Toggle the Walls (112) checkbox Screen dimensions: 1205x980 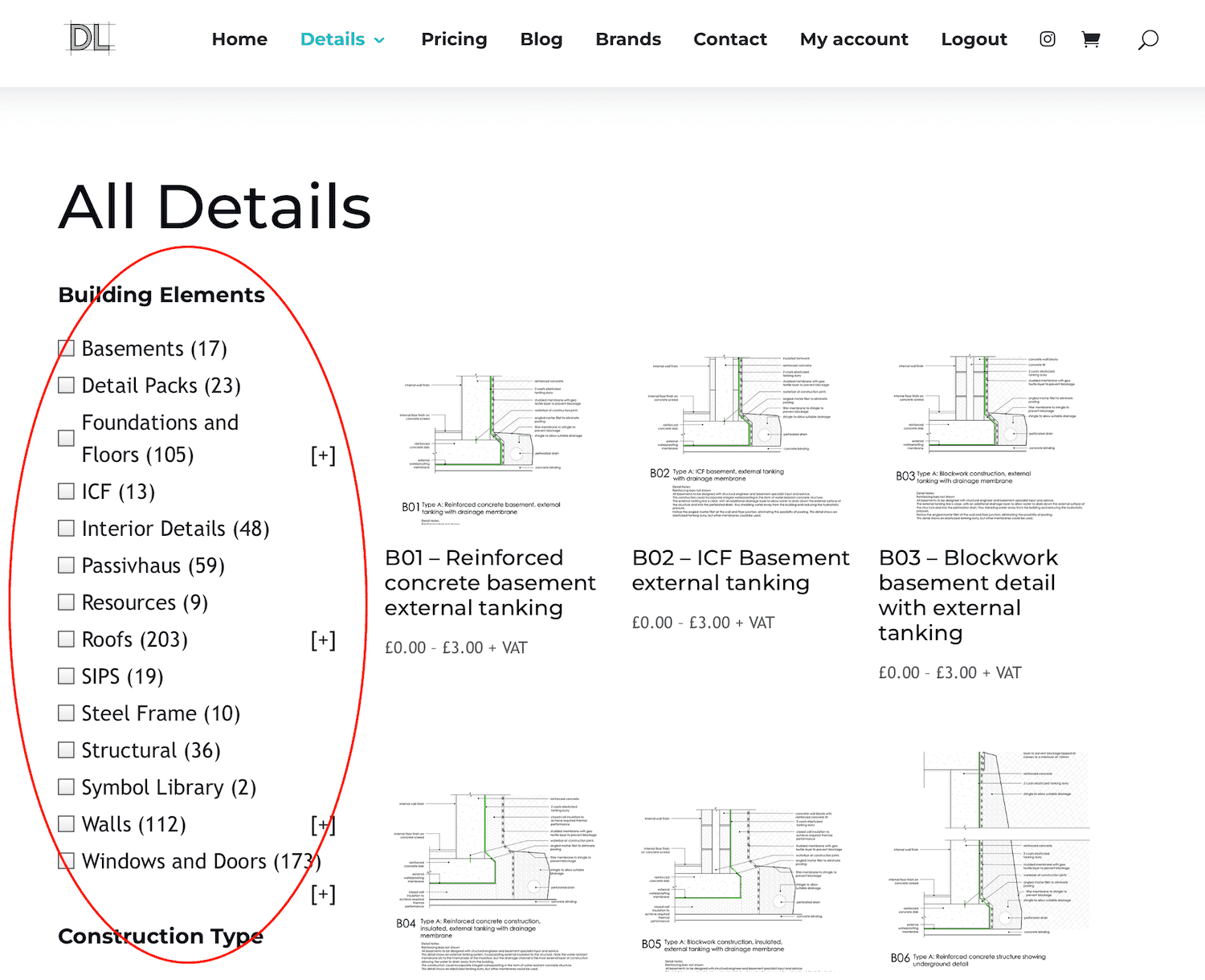click(67, 824)
